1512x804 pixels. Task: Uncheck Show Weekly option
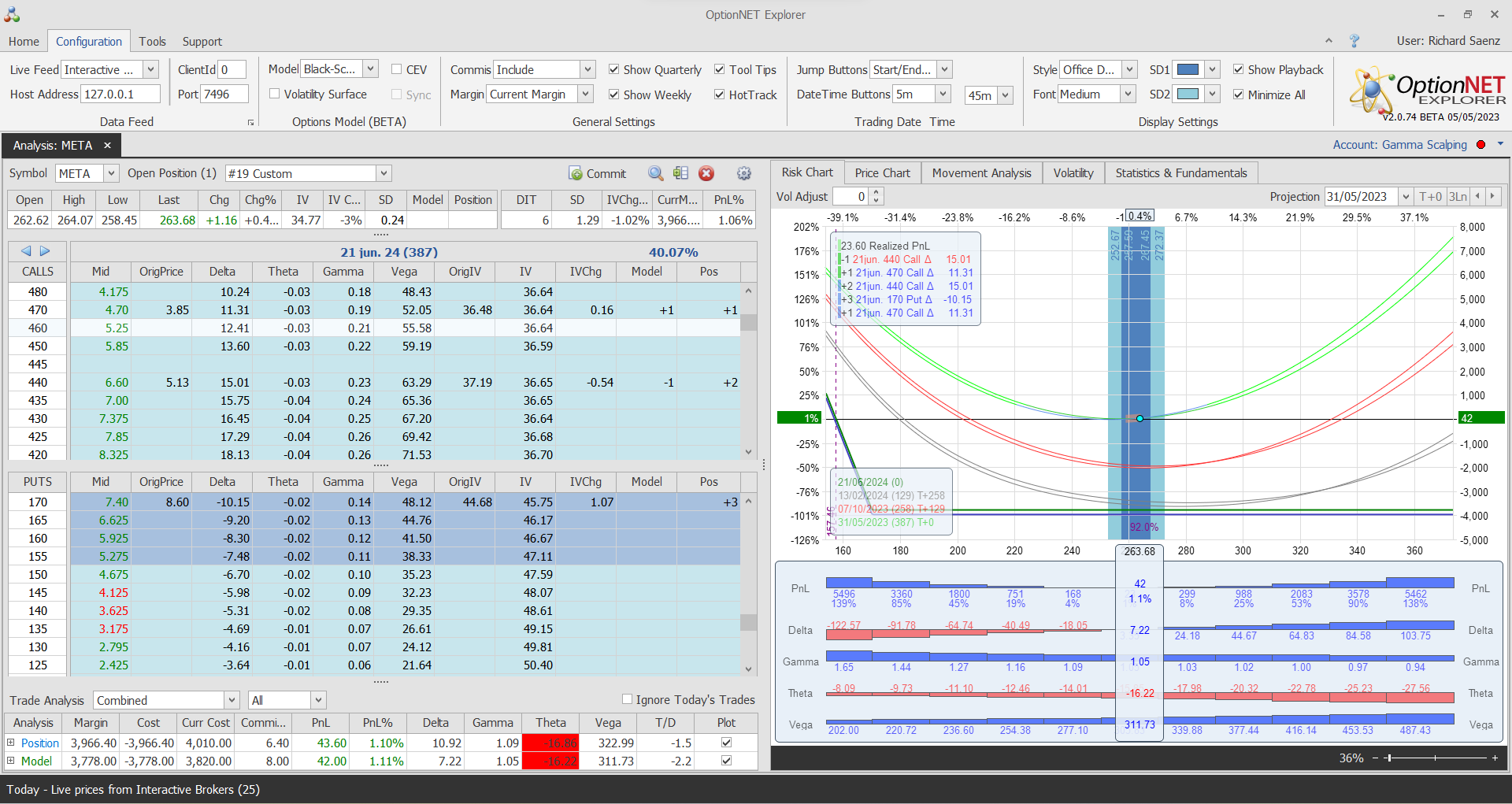click(x=614, y=94)
